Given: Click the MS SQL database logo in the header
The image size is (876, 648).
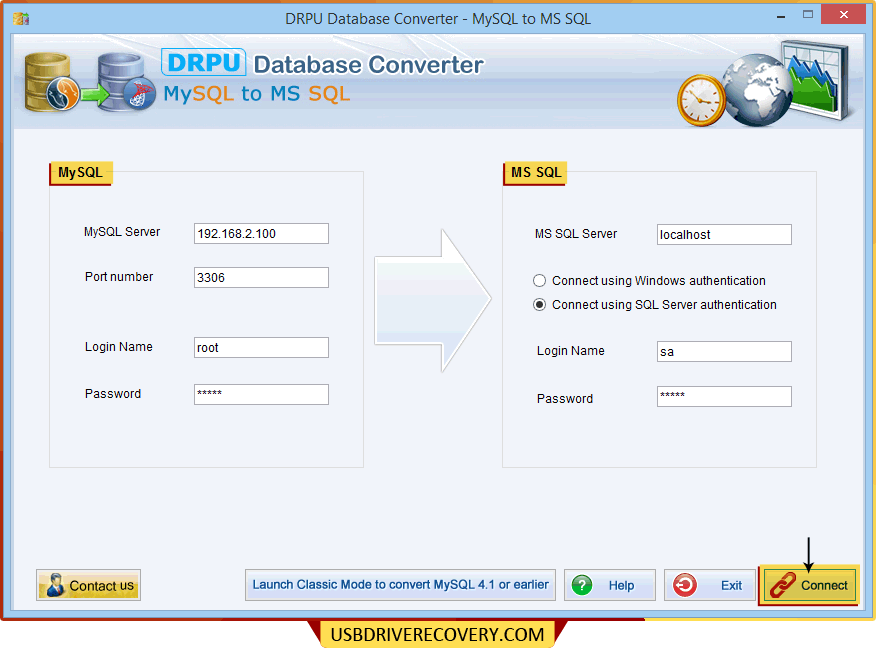Looking at the screenshot, I should pyautogui.click(x=126, y=82).
